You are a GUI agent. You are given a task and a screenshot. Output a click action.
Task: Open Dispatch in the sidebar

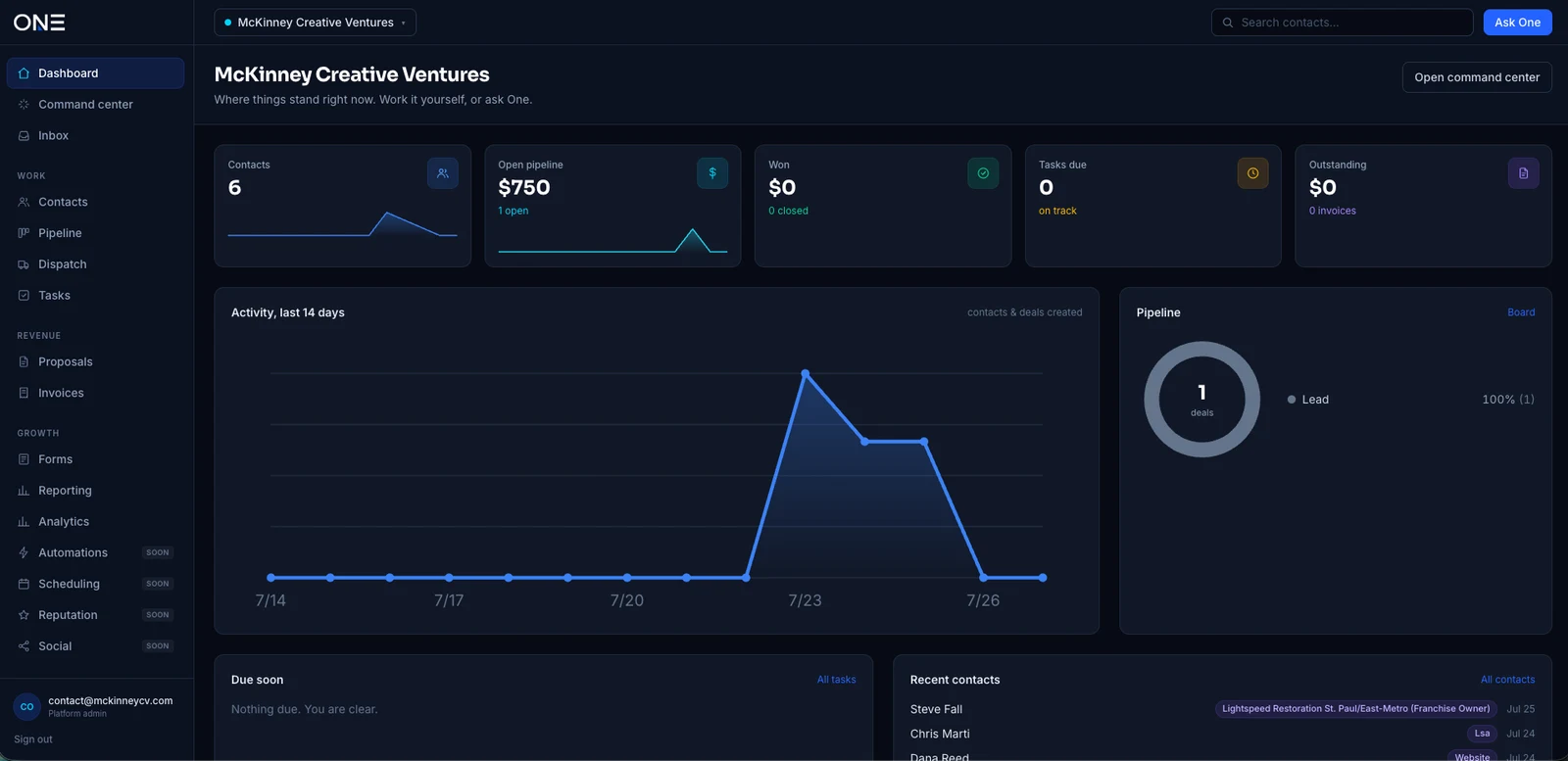[95, 264]
